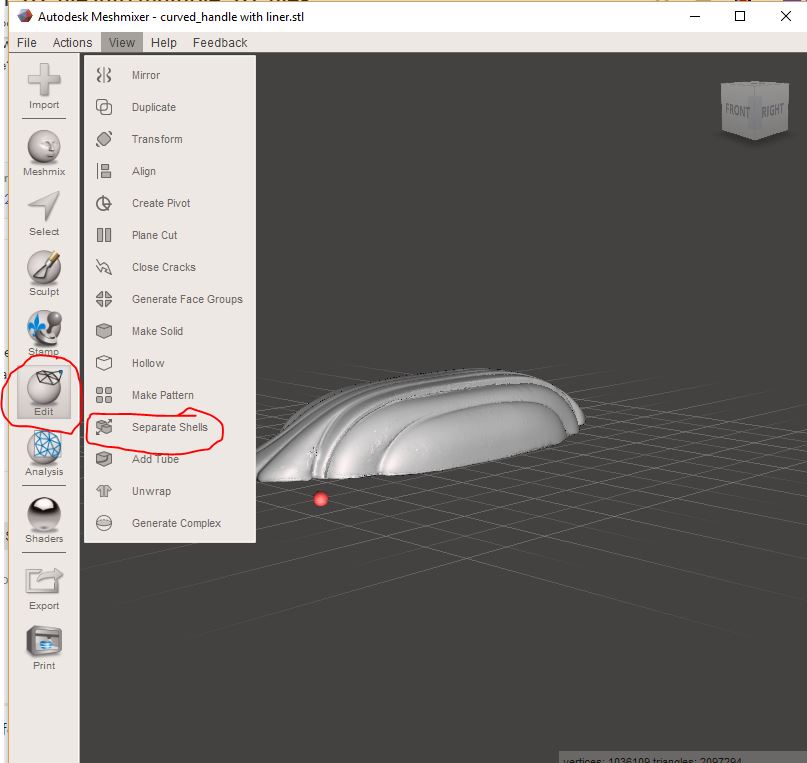The width and height of the screenshot is (807, 763).
Task: Select the Edit tool in sidebar
Action: (44, 393)
